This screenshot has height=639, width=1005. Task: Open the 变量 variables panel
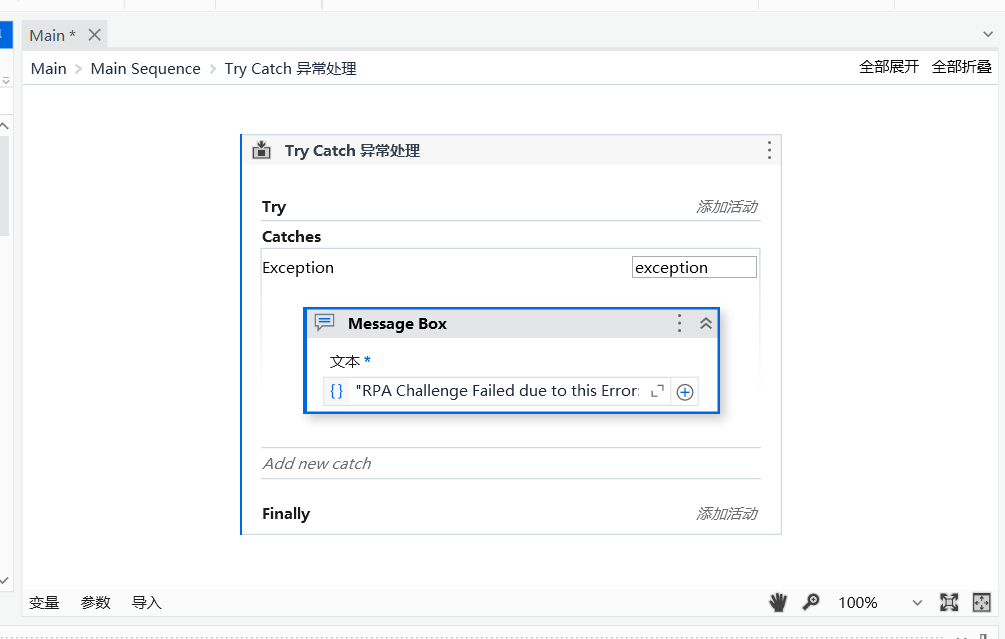coord(44,602)
